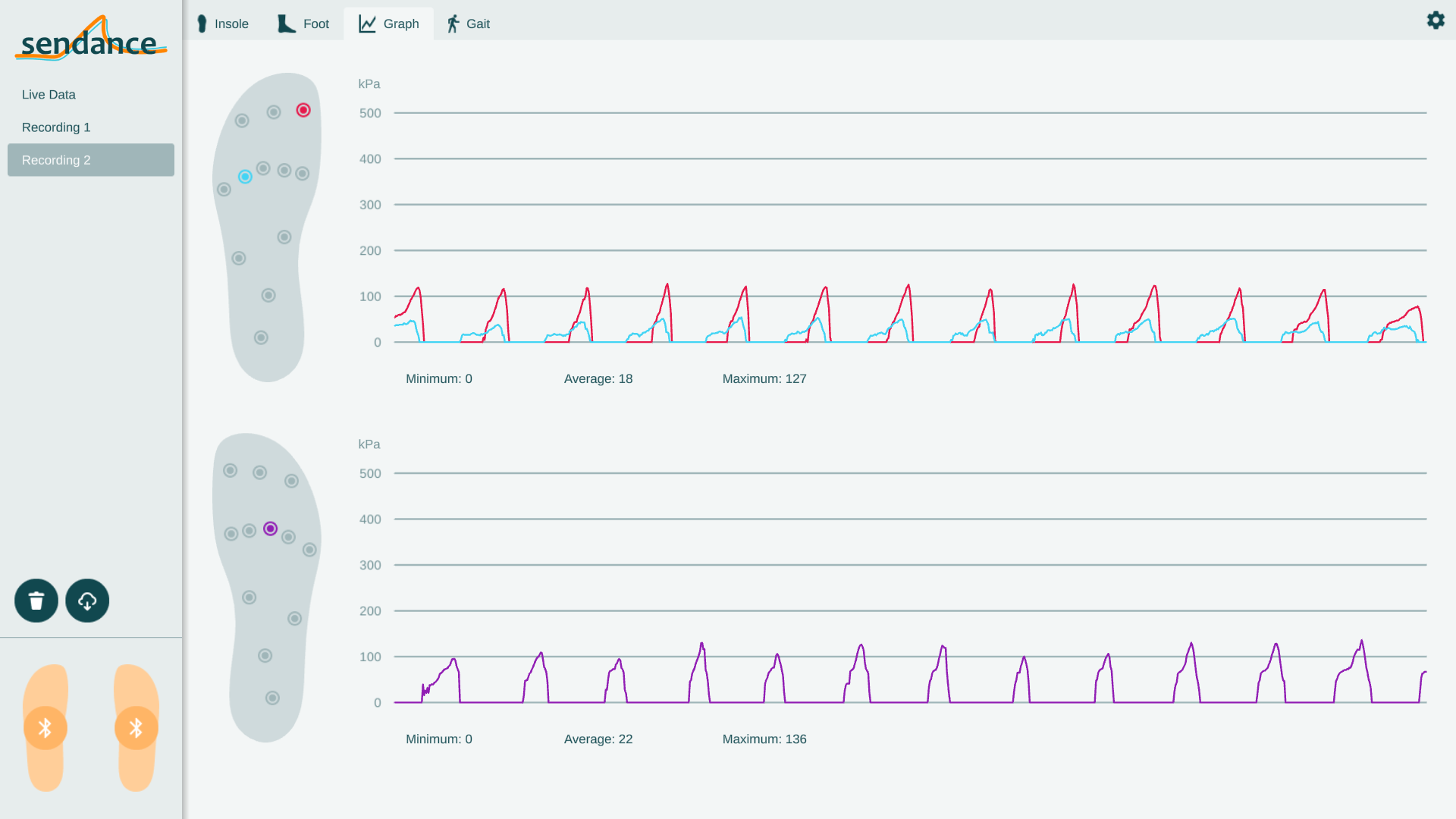The width and height of the screenshot is (1456, 819).
Task: Select the arch sensor on top insole
Action: (284, 237)
